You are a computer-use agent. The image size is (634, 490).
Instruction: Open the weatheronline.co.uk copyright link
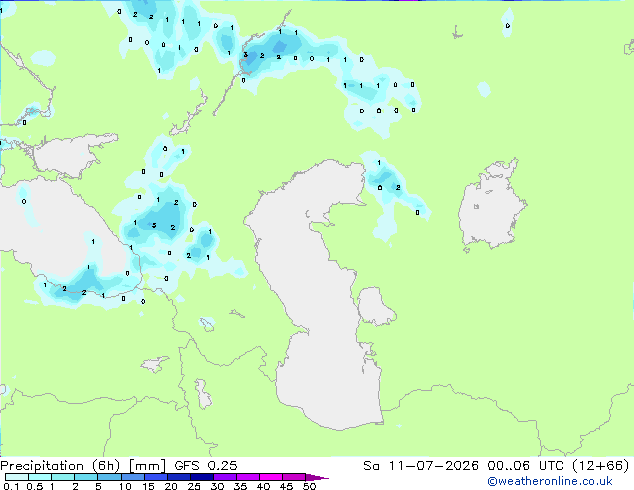coord(549,481)
